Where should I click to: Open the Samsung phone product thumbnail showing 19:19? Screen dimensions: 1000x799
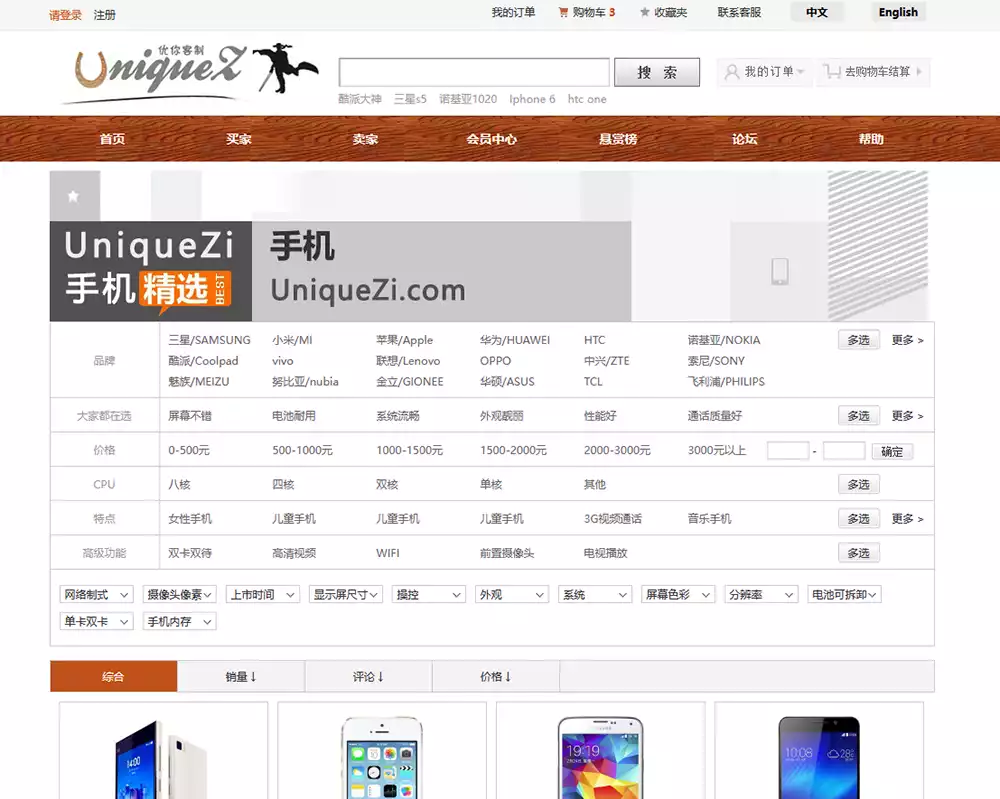click(x=600, y=756)
